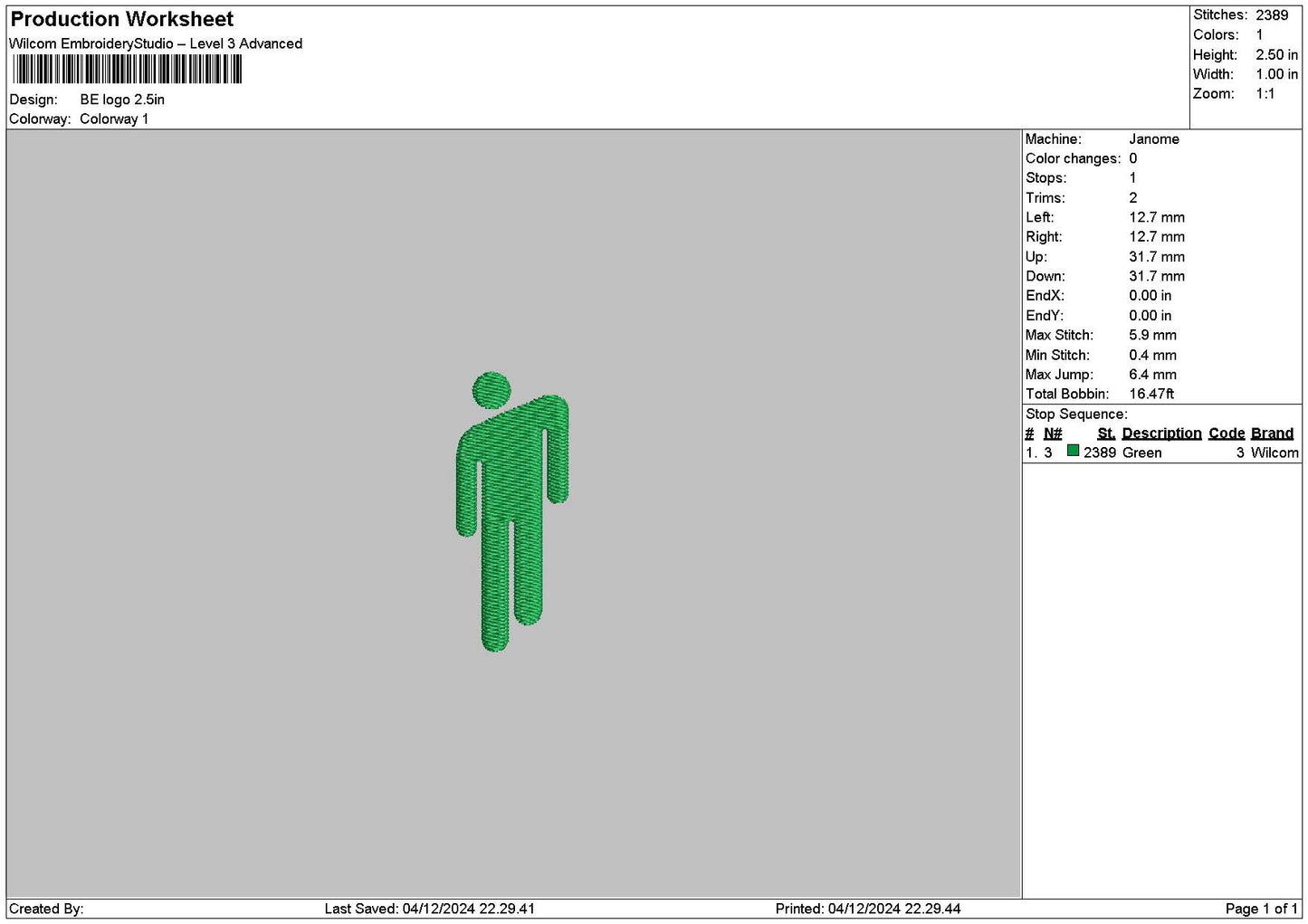This screenshot has width=1308, height=924.
Task: Click the 'Stop Sequence:' heading
Action: click(x=1076, y=414)
